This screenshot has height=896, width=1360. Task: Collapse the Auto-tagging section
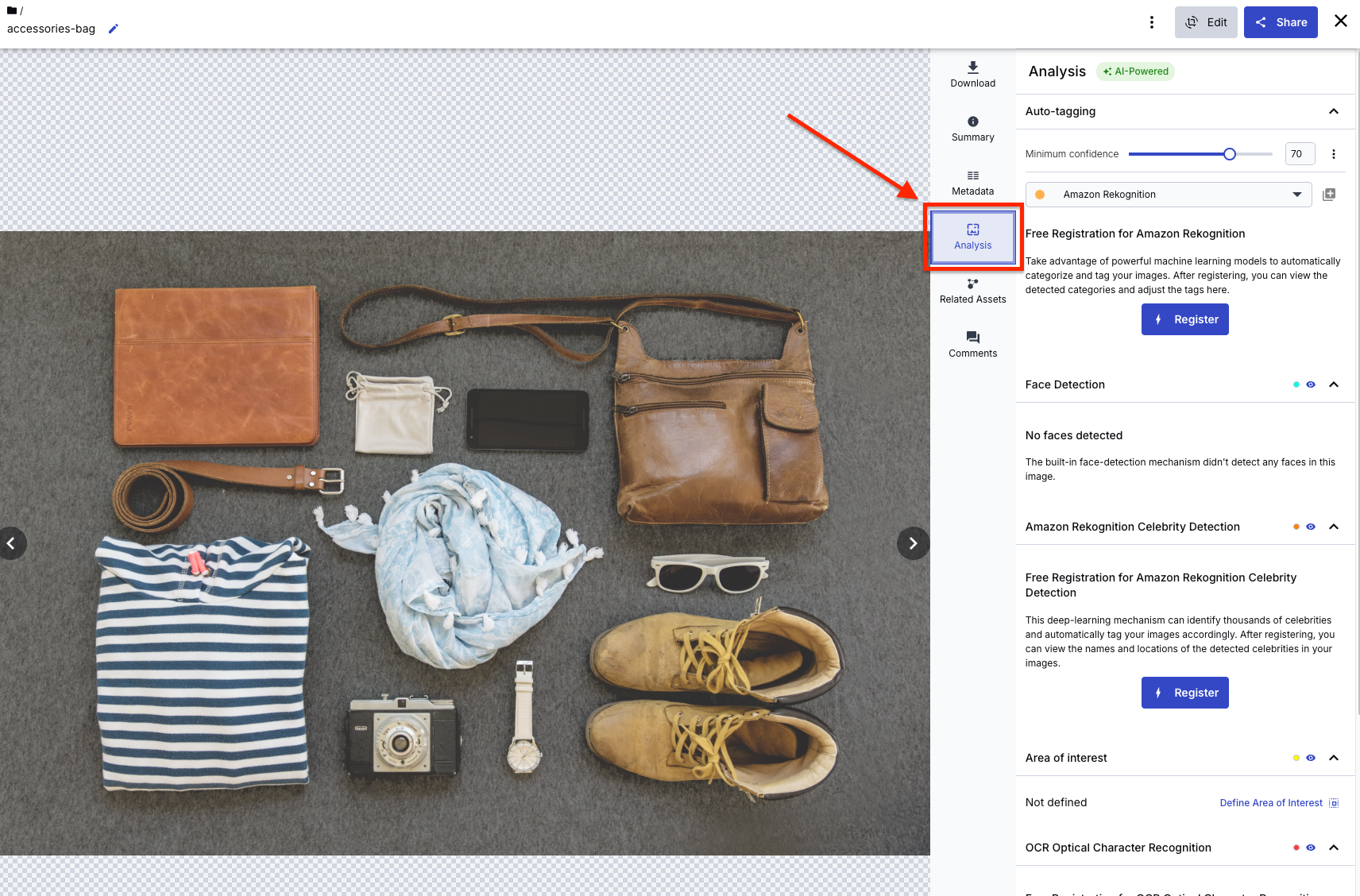[x=1333, y=111]
